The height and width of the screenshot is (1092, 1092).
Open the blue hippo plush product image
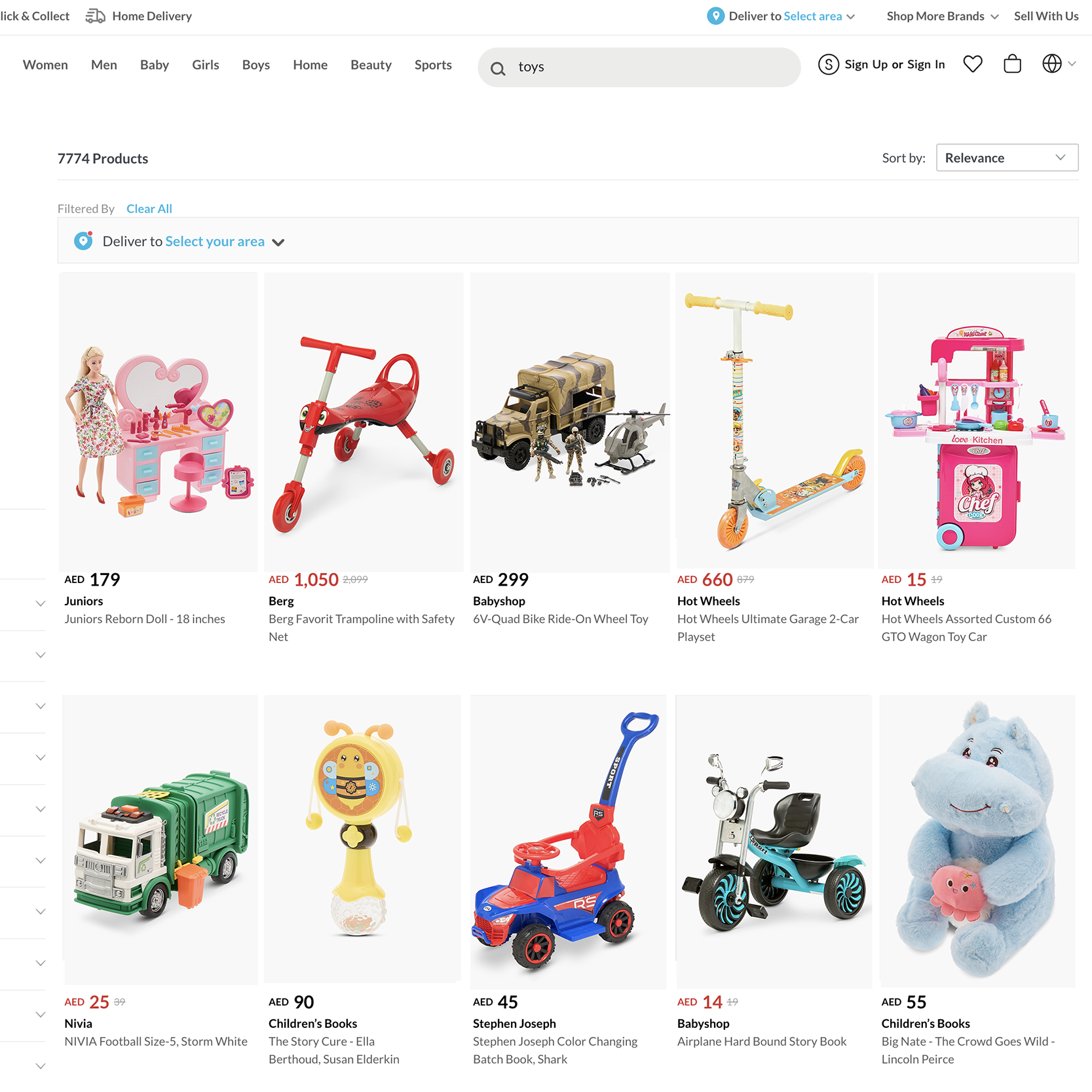(x=977, y=841)
